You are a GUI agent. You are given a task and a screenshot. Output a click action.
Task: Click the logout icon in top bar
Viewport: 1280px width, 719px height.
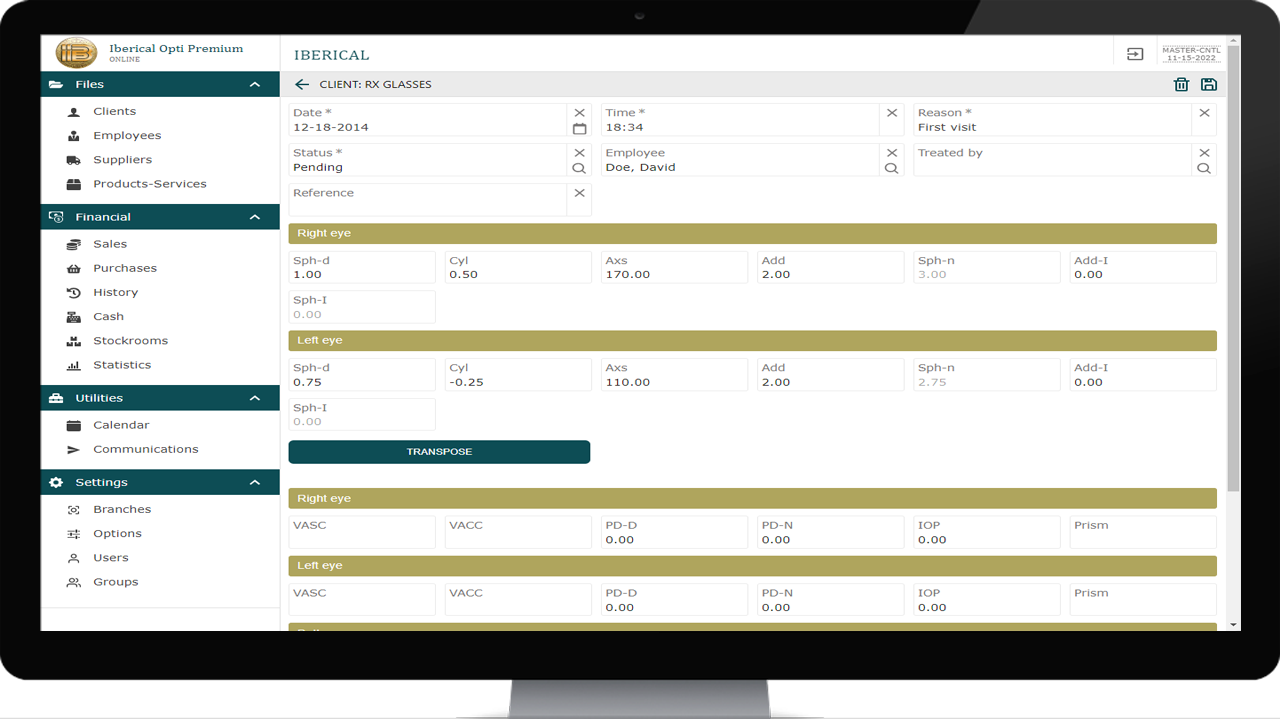[x=1135, y=55]
